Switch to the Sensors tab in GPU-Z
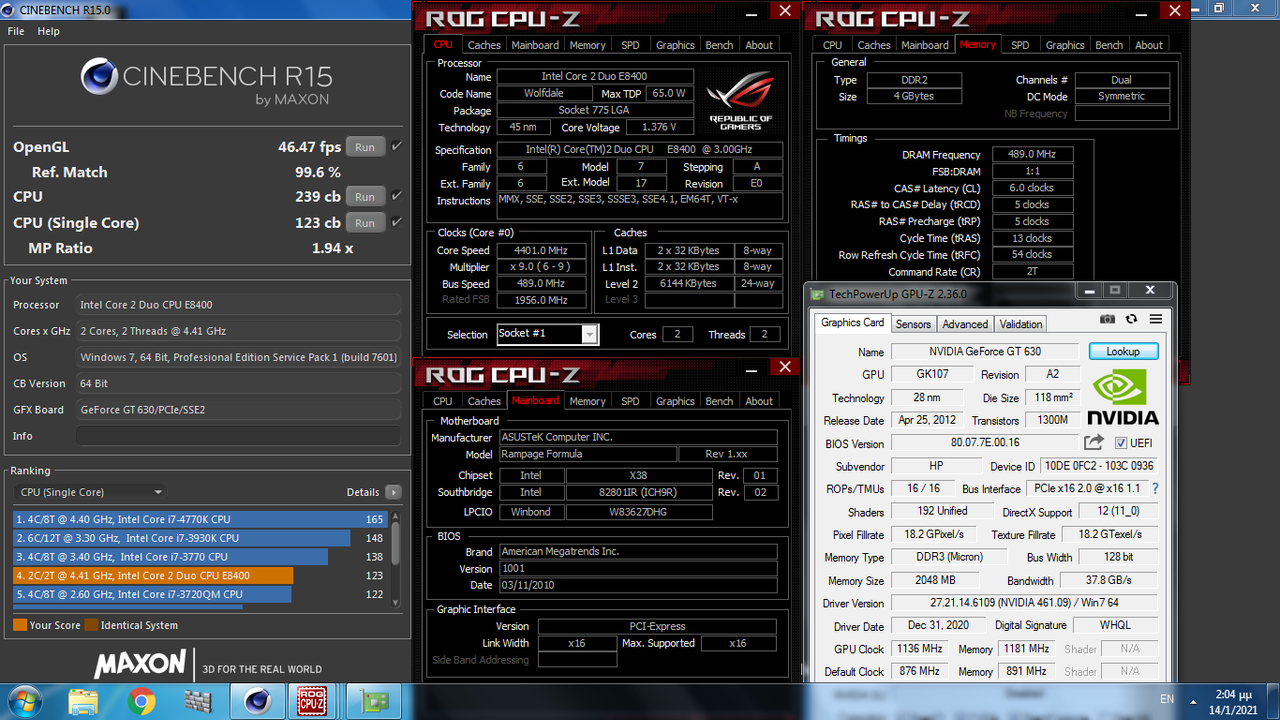1280x720 pixels. [913, 324]
